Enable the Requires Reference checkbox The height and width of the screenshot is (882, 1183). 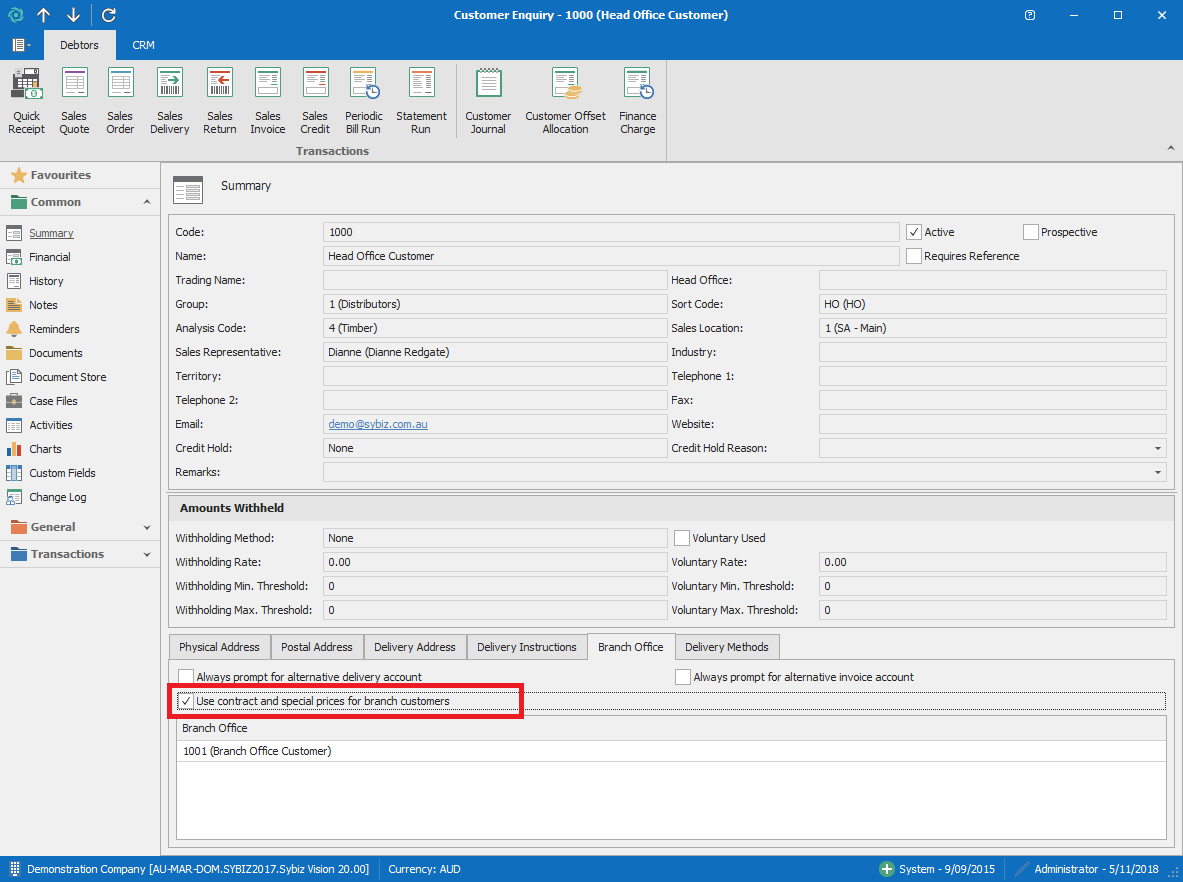point(914,256)
